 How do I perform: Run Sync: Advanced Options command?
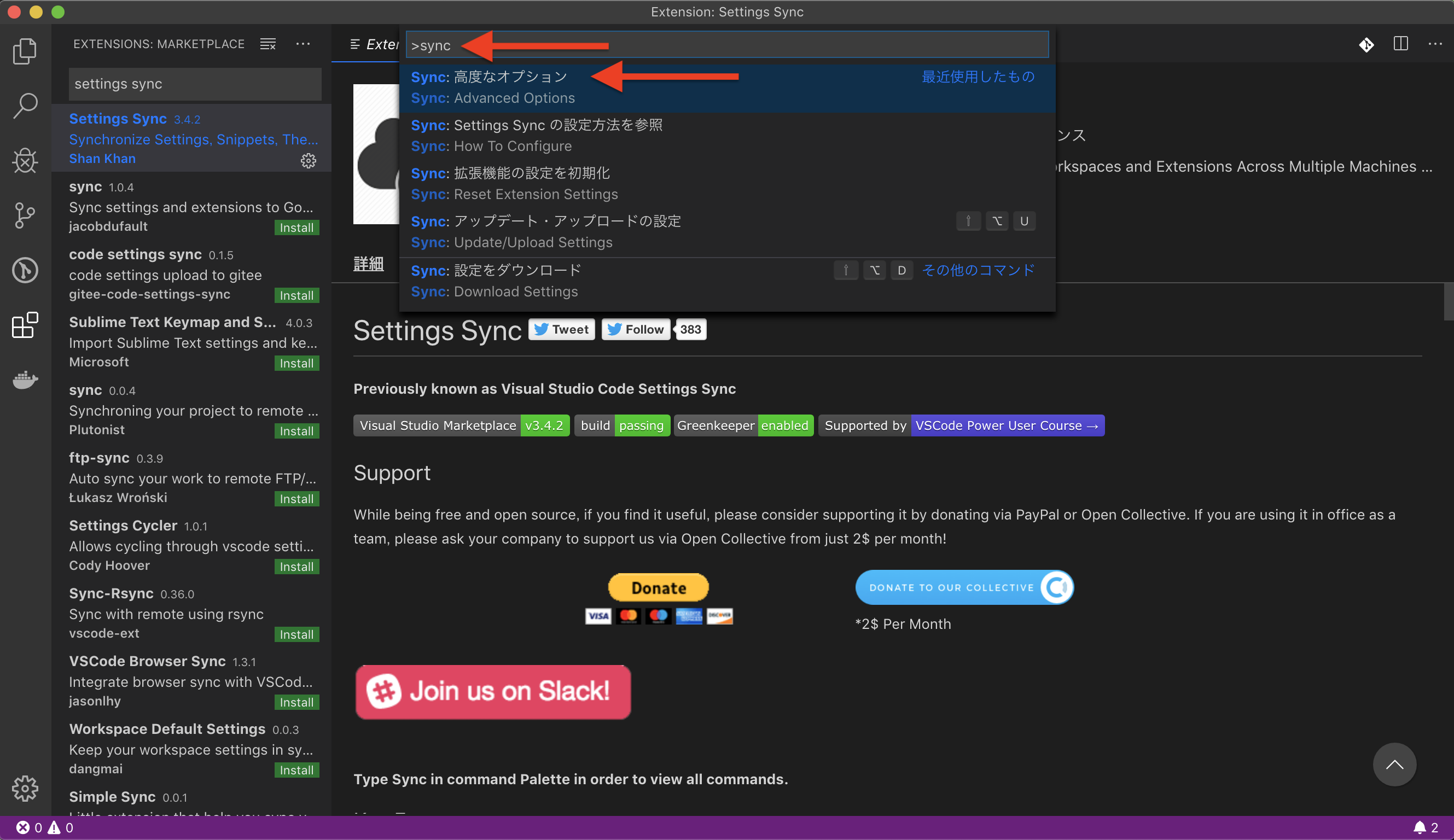pyautogui.click(x=727, y=87)
